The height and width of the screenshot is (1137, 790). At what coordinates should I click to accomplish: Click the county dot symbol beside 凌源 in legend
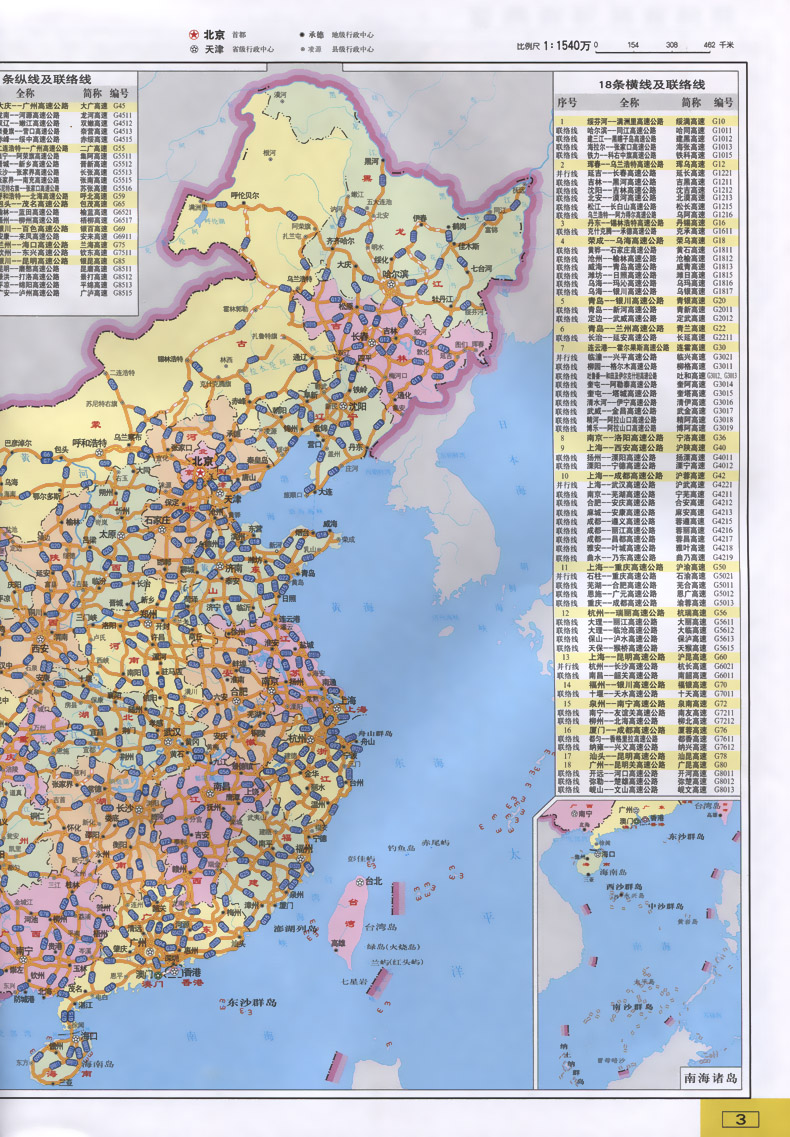pyautogui.click(x=303, y=49)
